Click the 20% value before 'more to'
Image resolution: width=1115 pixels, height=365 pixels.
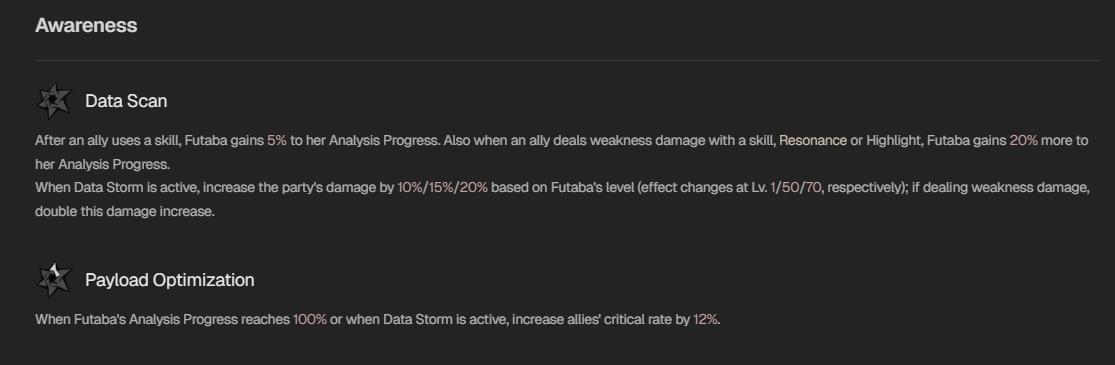coord(1023,141)
